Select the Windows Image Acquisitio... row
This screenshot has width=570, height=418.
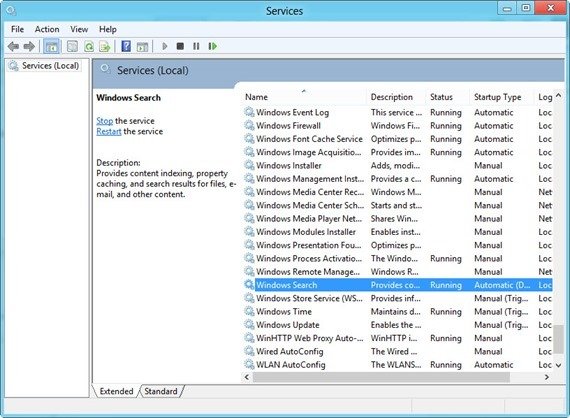[x=398, y=152]
